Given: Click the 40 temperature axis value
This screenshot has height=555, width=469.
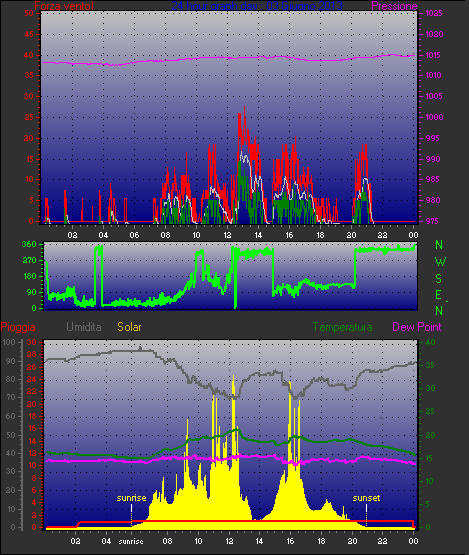Looking at the screenshot, I should pos(430,342).
